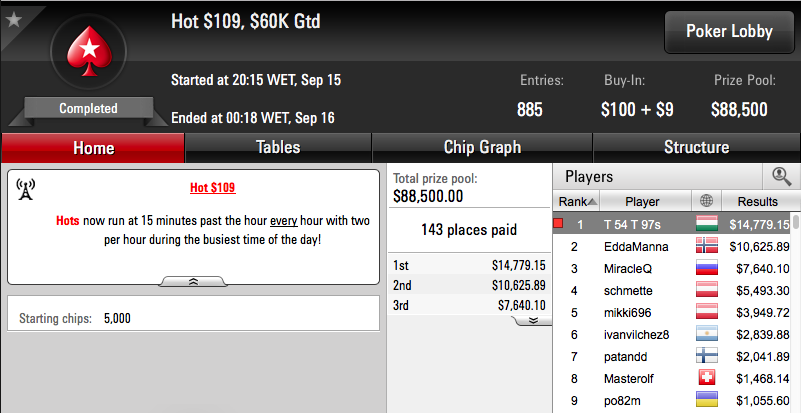The image size is (801, 413).
Task: Click the players list scrollbar
Action: (796, 312)
